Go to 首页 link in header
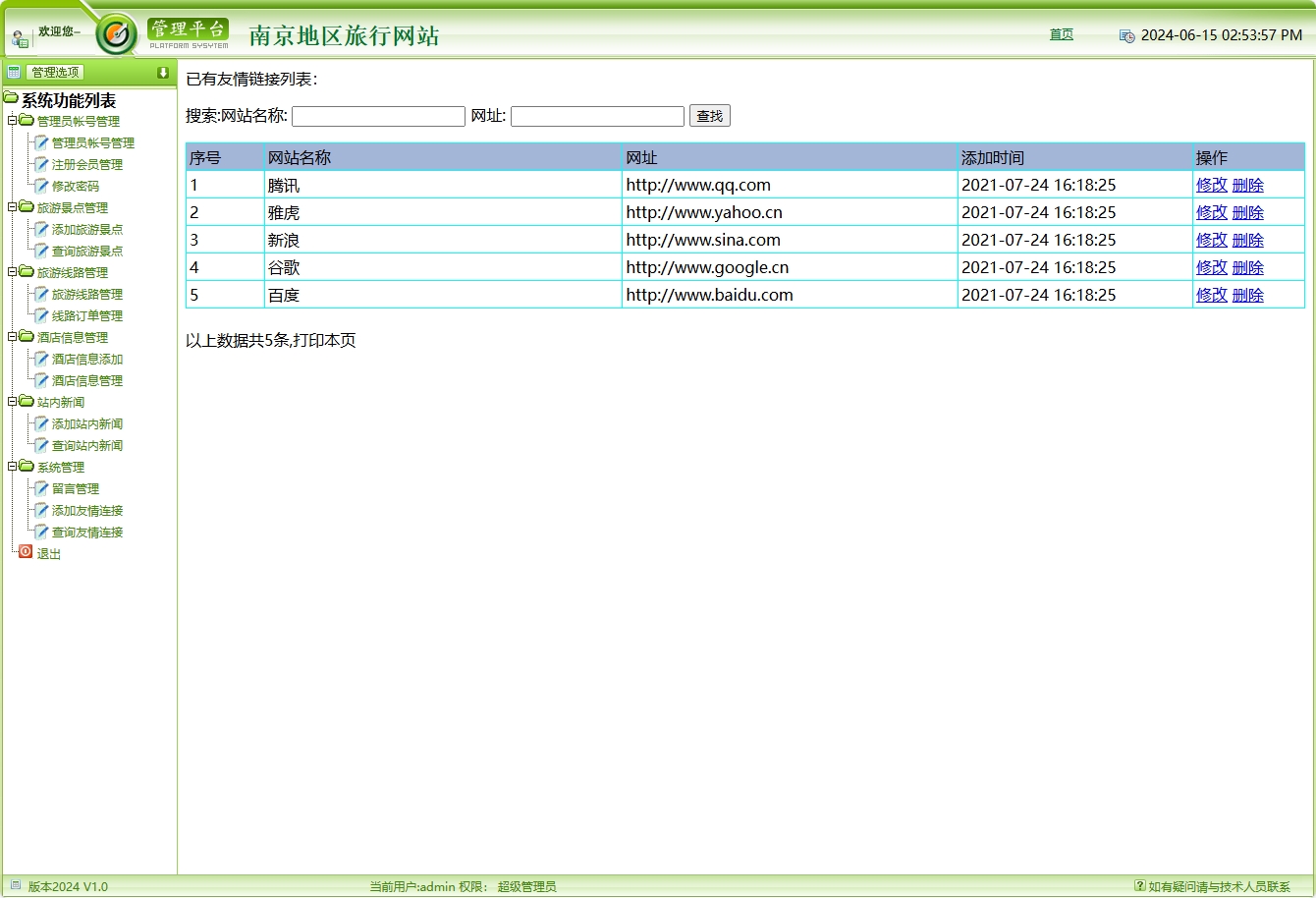Viewport: 1316px width, 898px height. (1061, 34)
